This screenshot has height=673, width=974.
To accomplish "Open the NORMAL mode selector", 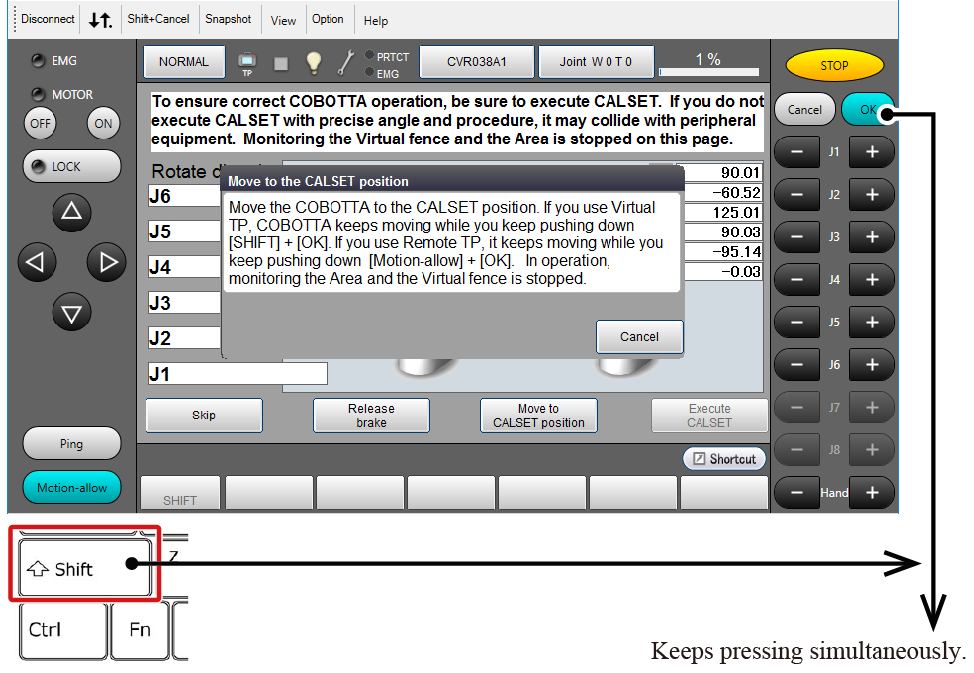I will click(x=184, y=62).
